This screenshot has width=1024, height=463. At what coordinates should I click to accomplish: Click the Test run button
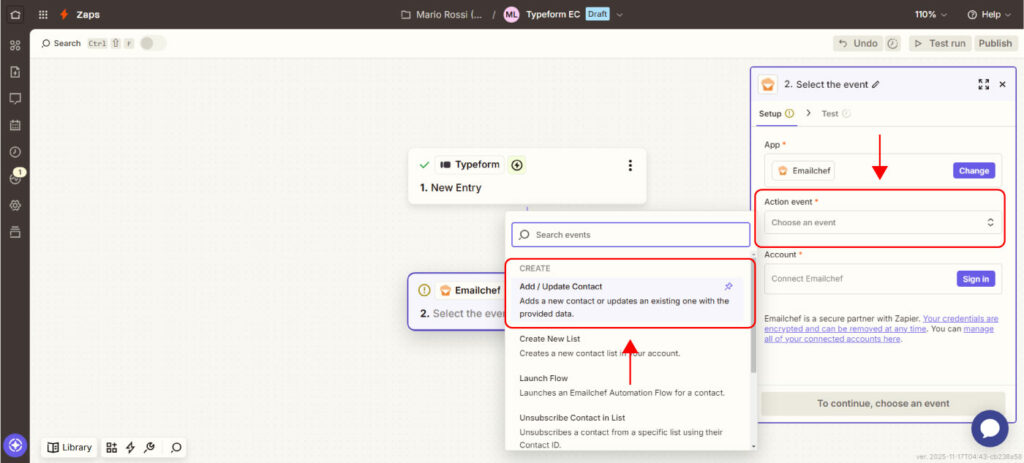coord(940,44)
